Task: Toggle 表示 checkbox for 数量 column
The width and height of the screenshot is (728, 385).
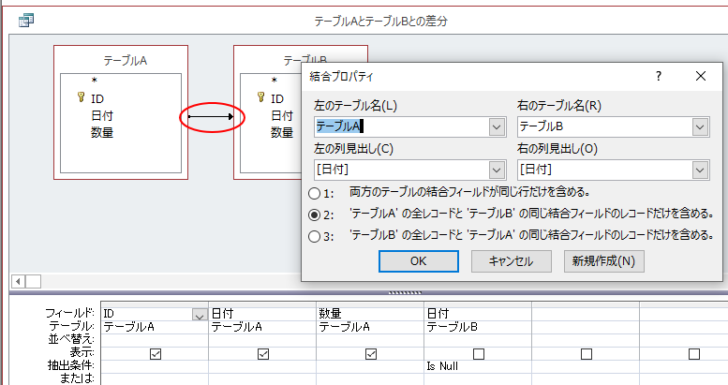Action: 371,354
